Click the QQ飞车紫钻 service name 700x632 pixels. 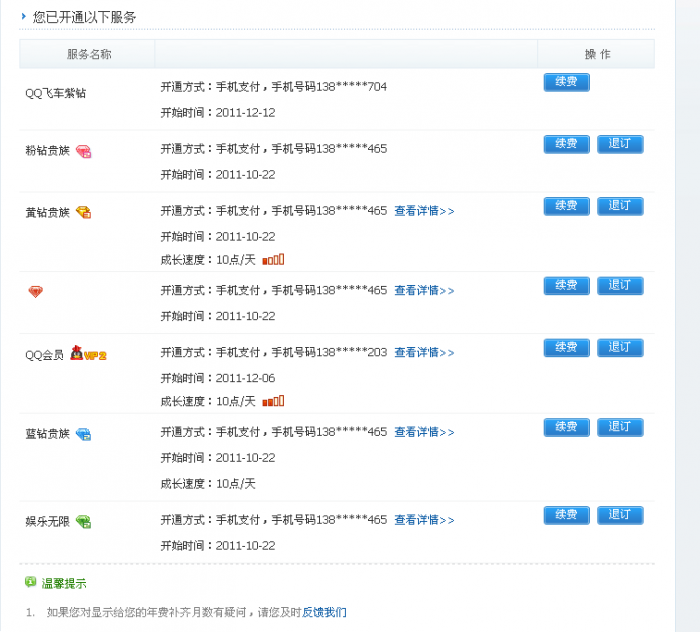(55, 93)
